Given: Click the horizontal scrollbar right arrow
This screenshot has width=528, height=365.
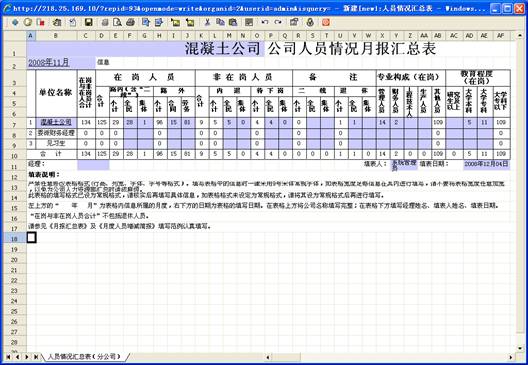Looking at the screenshot, I should pyautogui.click(x=511, y=357).
